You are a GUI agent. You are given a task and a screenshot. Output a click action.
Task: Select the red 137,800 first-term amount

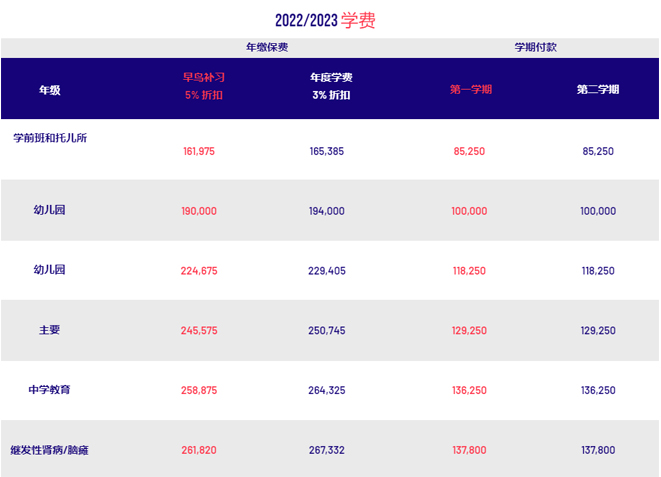click(x=470, y=451)
